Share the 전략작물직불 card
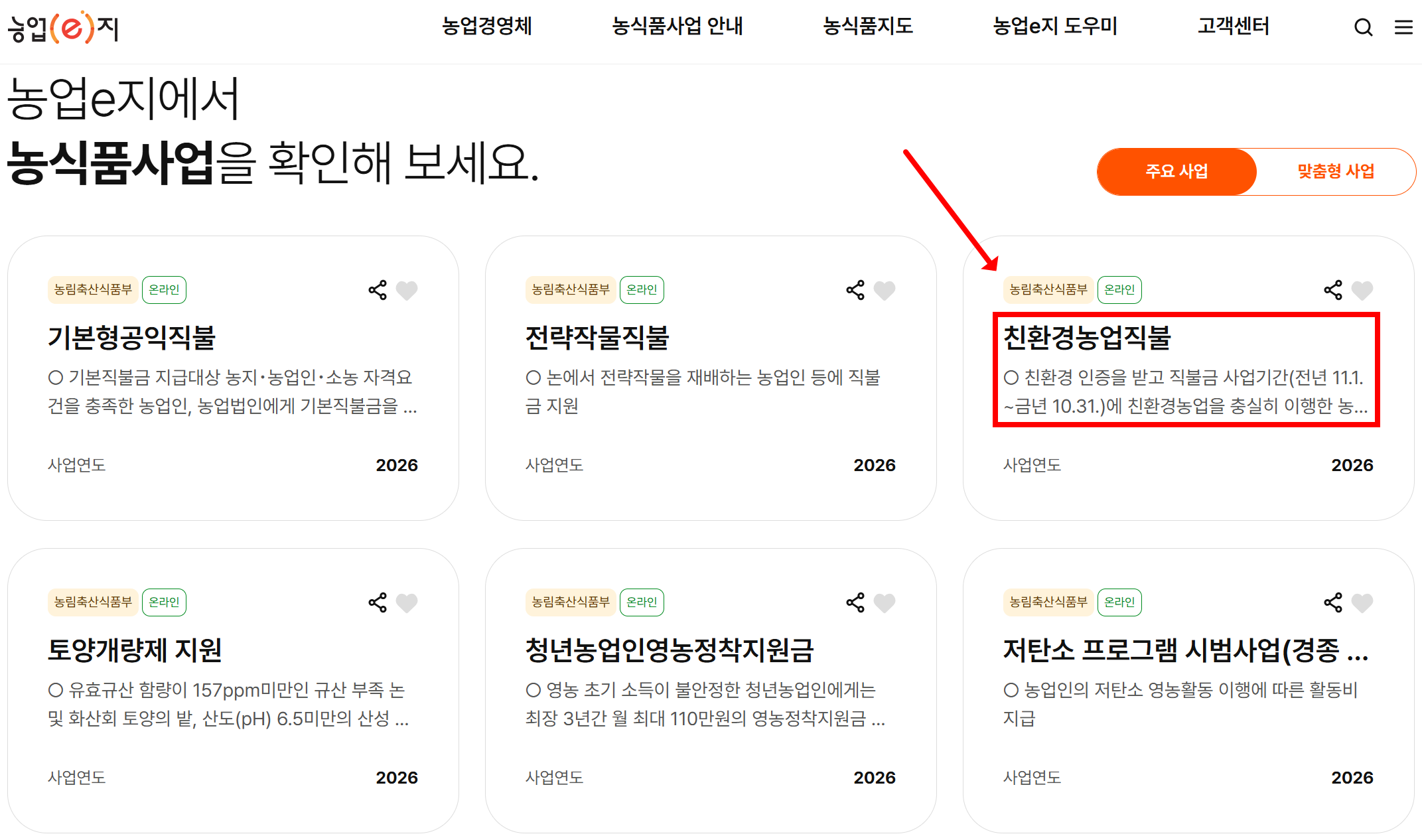The width and height of the screenshot is (1422, 840). pos(855,290)
